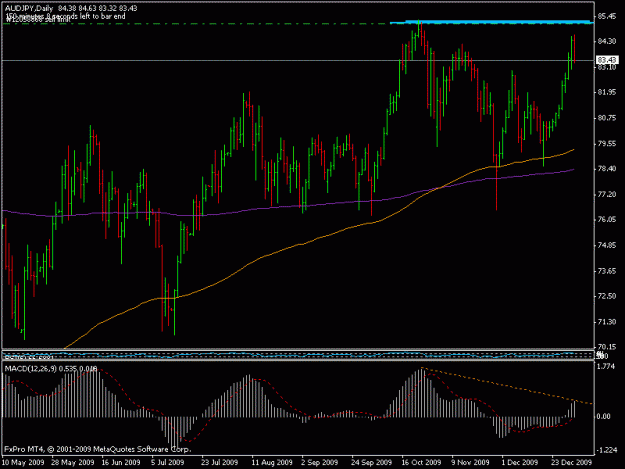The width and height of the screenshot is (625, 469).
Task: Click the -1.224 MACD scale value
Action: click(605, 450)
